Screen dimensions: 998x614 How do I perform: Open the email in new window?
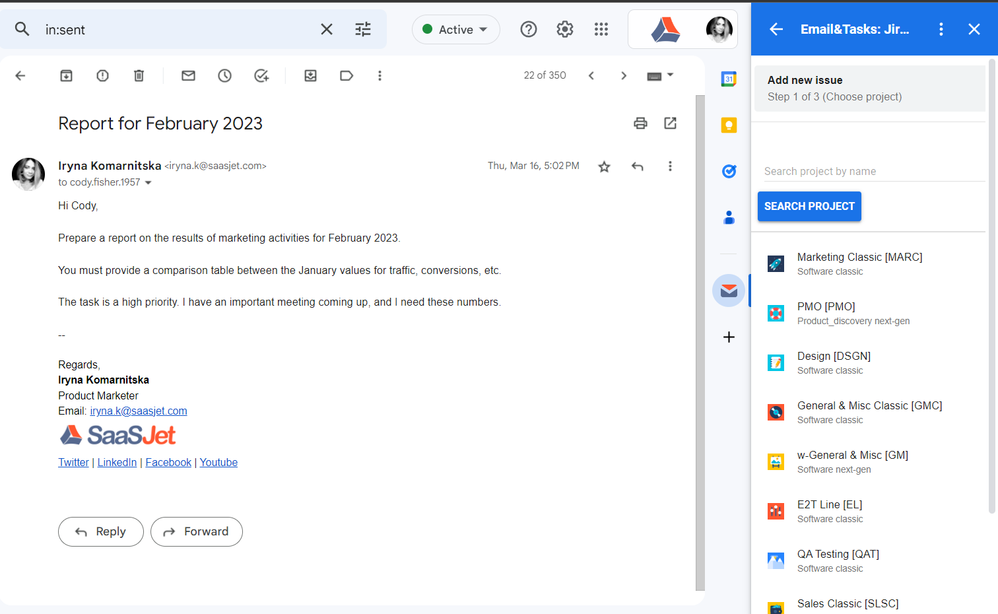tap(670, 123)
